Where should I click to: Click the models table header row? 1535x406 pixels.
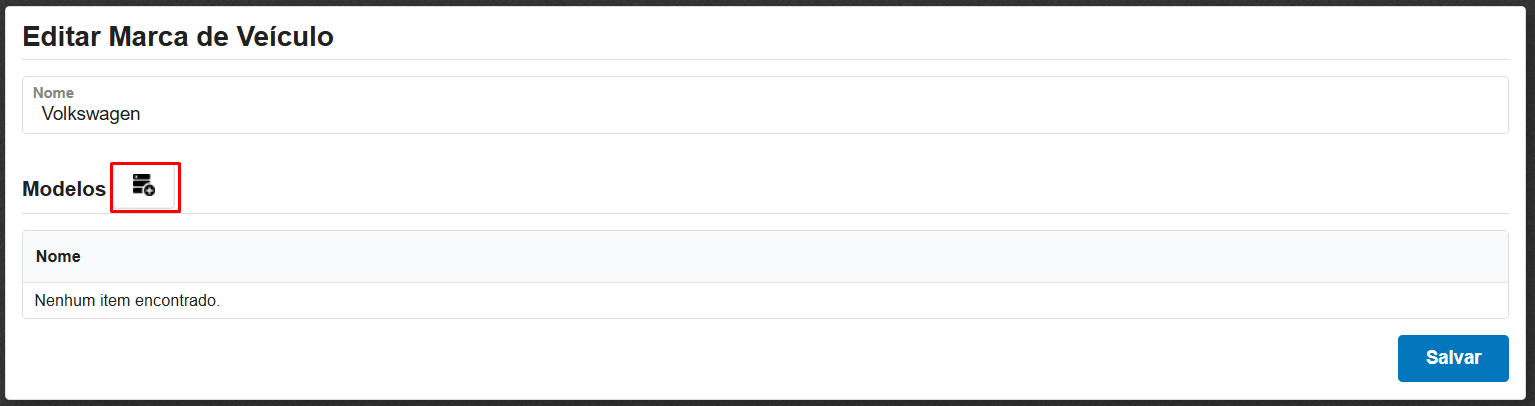click(764, 257)
